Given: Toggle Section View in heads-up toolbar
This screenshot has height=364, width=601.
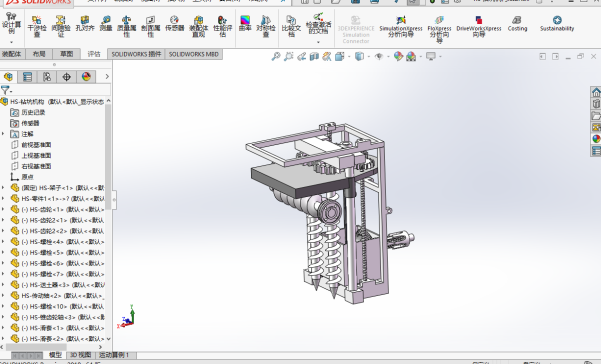Looking at the screenshot, I should (314, 57).
